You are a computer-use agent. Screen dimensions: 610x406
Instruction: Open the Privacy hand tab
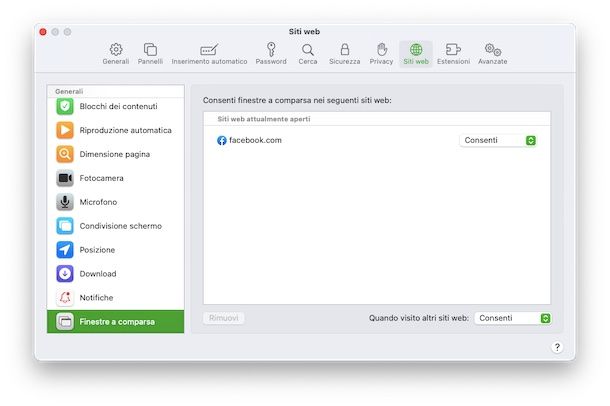tap(381, 54)
